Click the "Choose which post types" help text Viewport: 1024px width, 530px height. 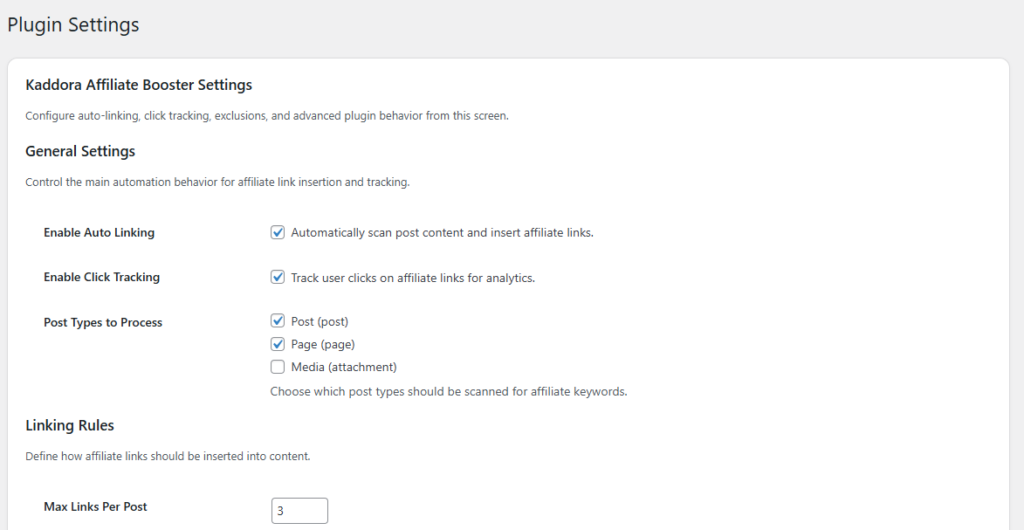(448, 392)
